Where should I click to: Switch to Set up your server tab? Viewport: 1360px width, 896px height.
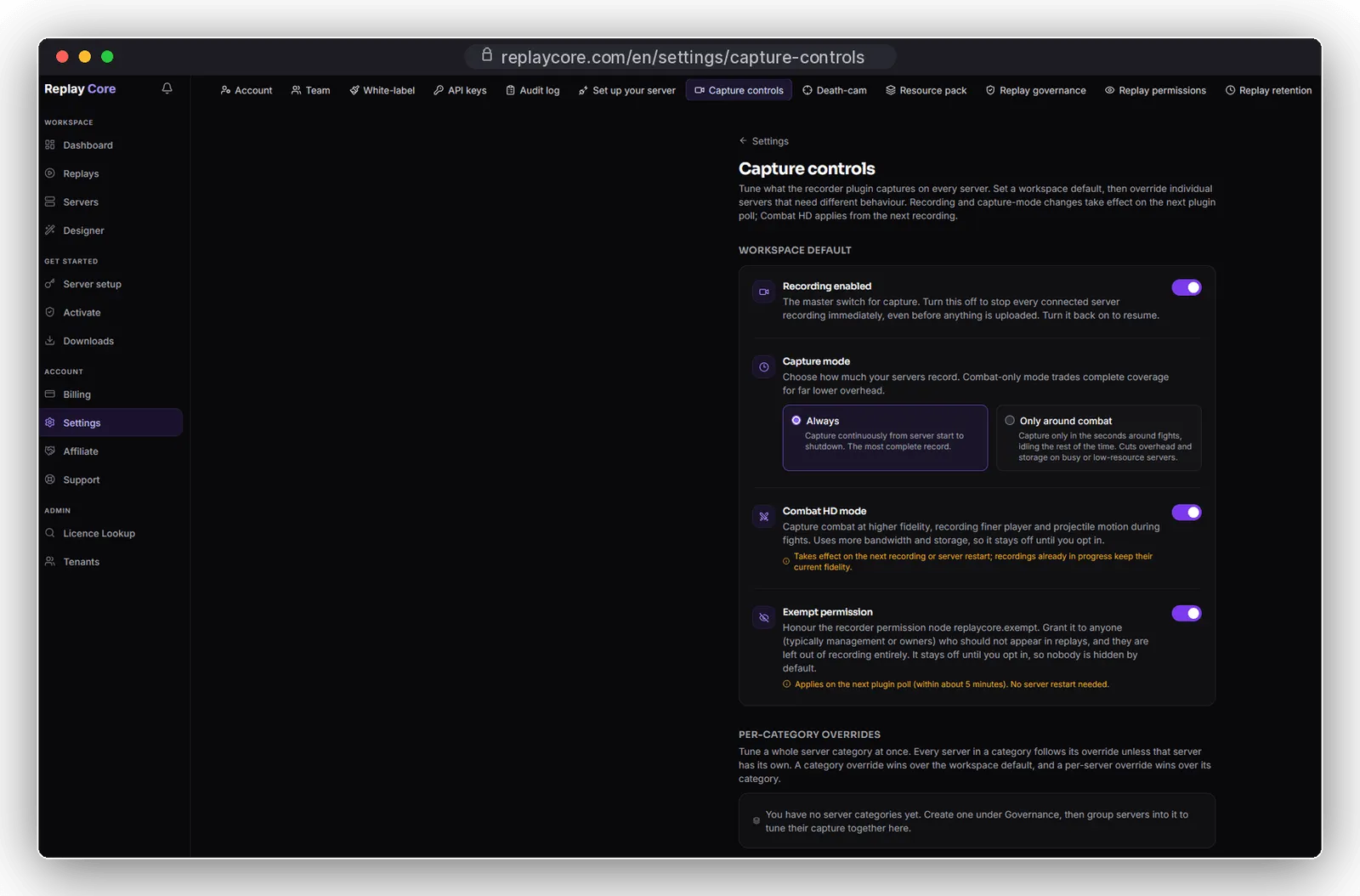click(627, 90)
